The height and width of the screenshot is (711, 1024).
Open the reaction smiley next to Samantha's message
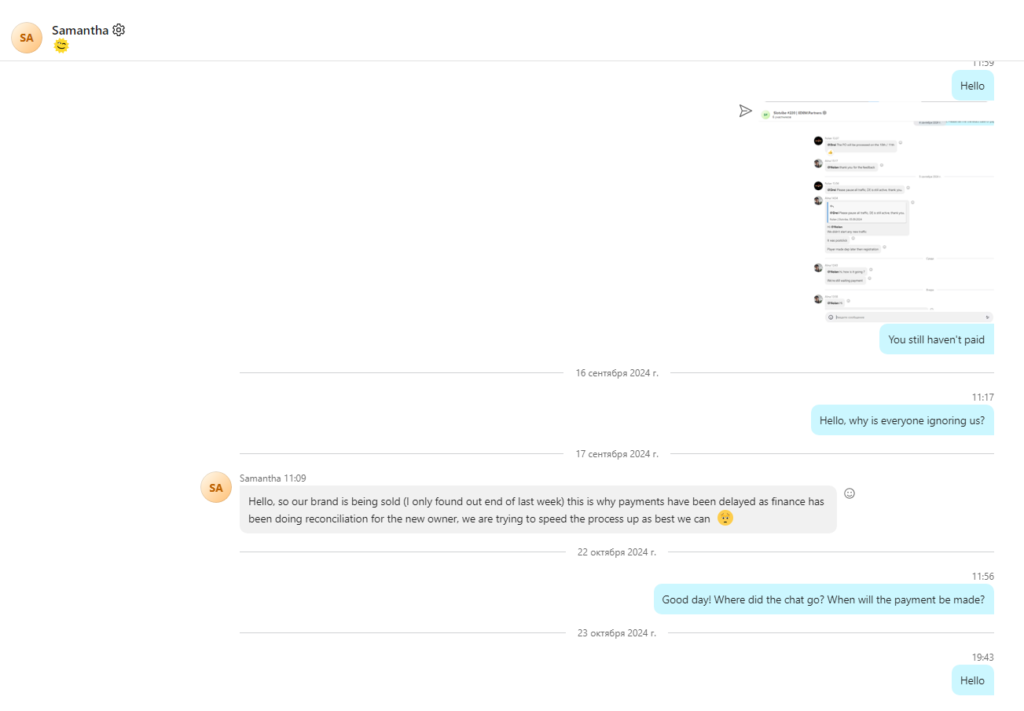850,493
